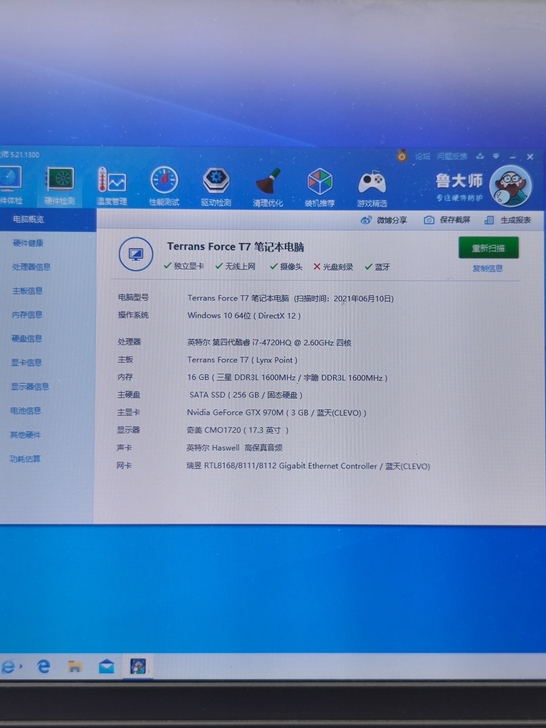Click the 光盘刻录 cross status item
Image resolution: width=546 pixels, height=728 pixels.
tap(333, 266)
